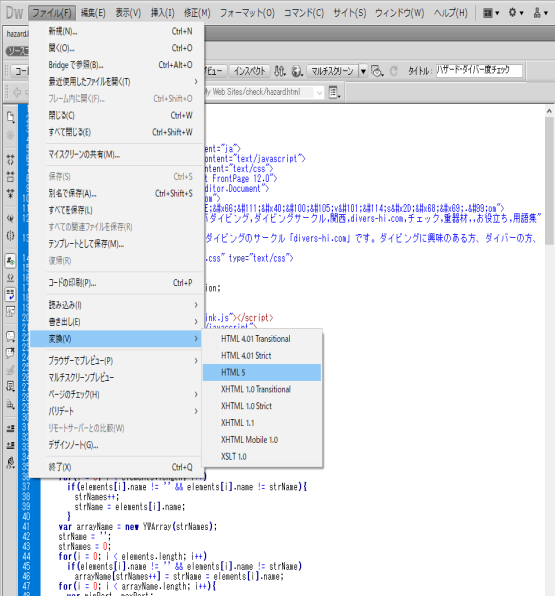Click マルチスクリーン button
Viewport: 555px width, 596px height.
[332, 71]
